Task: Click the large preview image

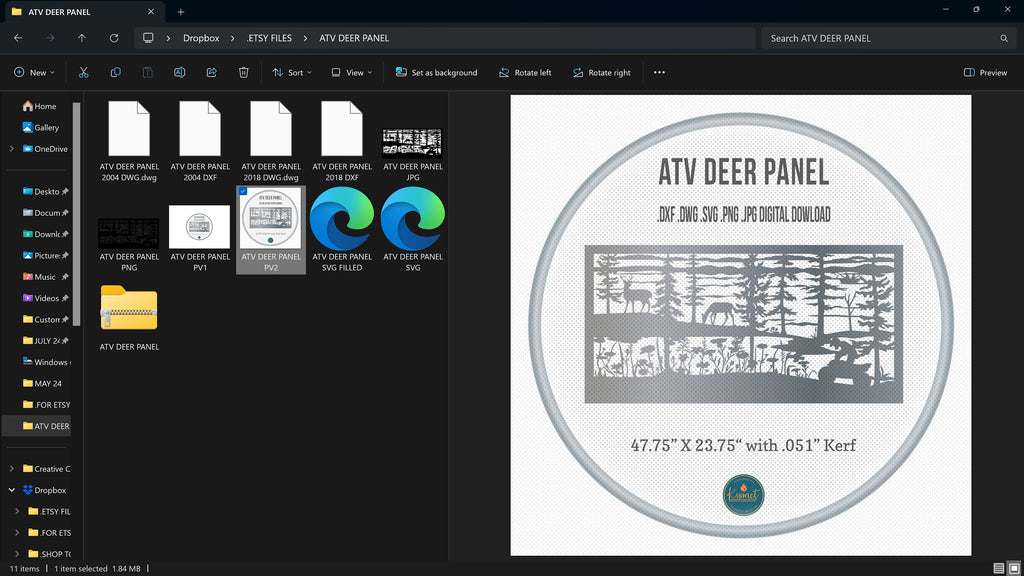Action: click(x=741, y=325)
